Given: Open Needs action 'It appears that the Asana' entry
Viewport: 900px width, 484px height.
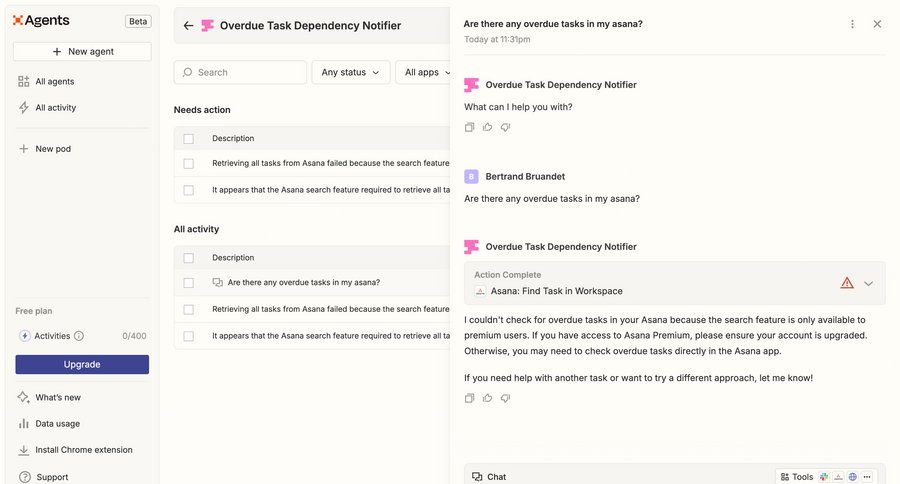Looking at the screenshot, I should click(x=331, y=190).
